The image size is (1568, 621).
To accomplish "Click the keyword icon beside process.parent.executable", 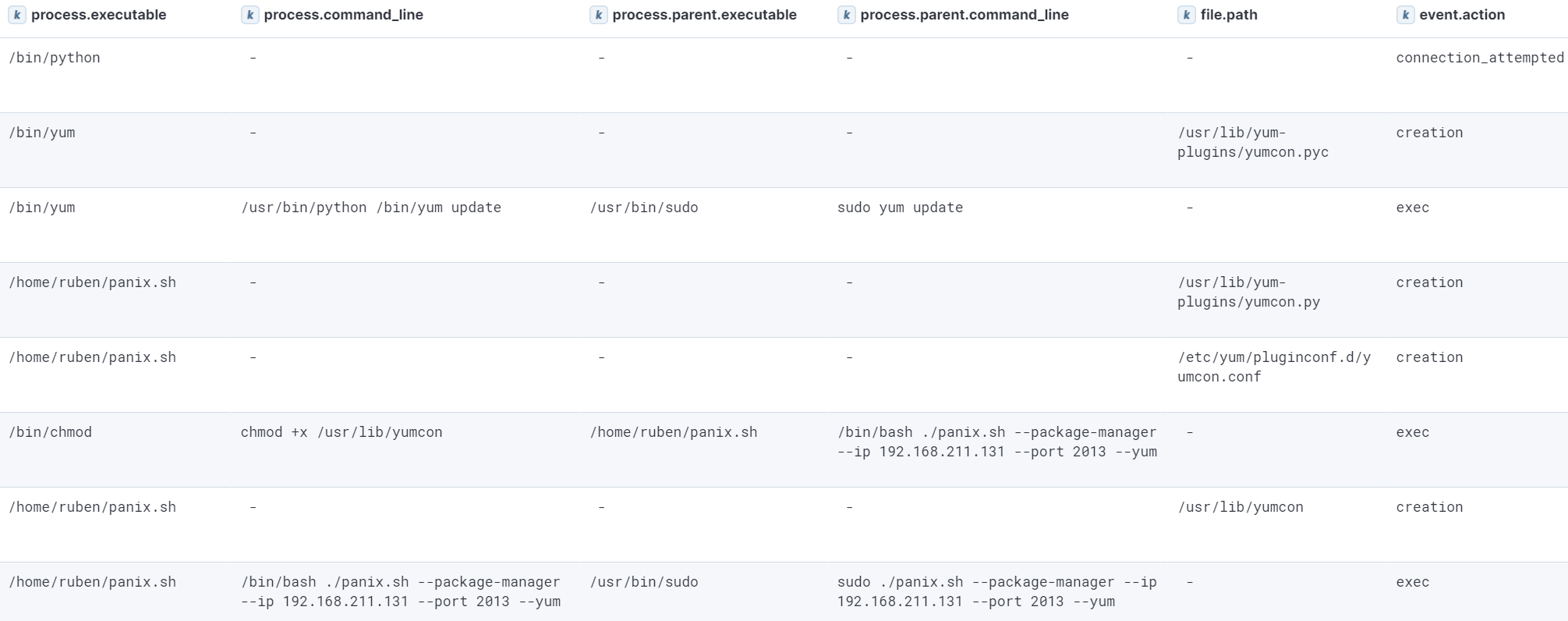I will (x=598, y=15).
